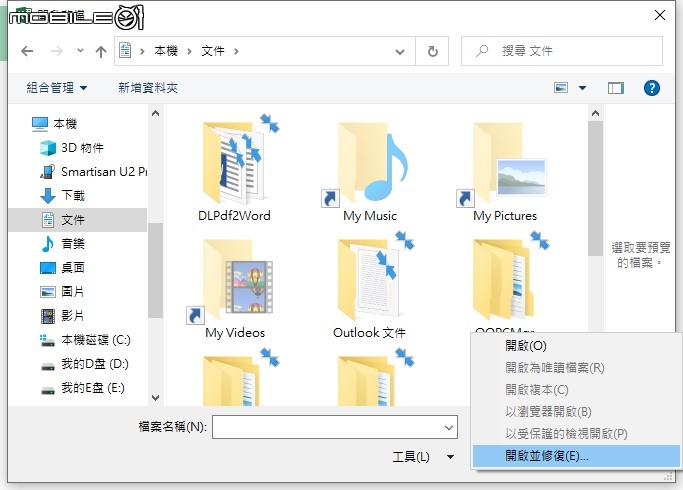683x490 pixels.
Task: Select 本機 in the navigation tree
Action: [54, 124]
